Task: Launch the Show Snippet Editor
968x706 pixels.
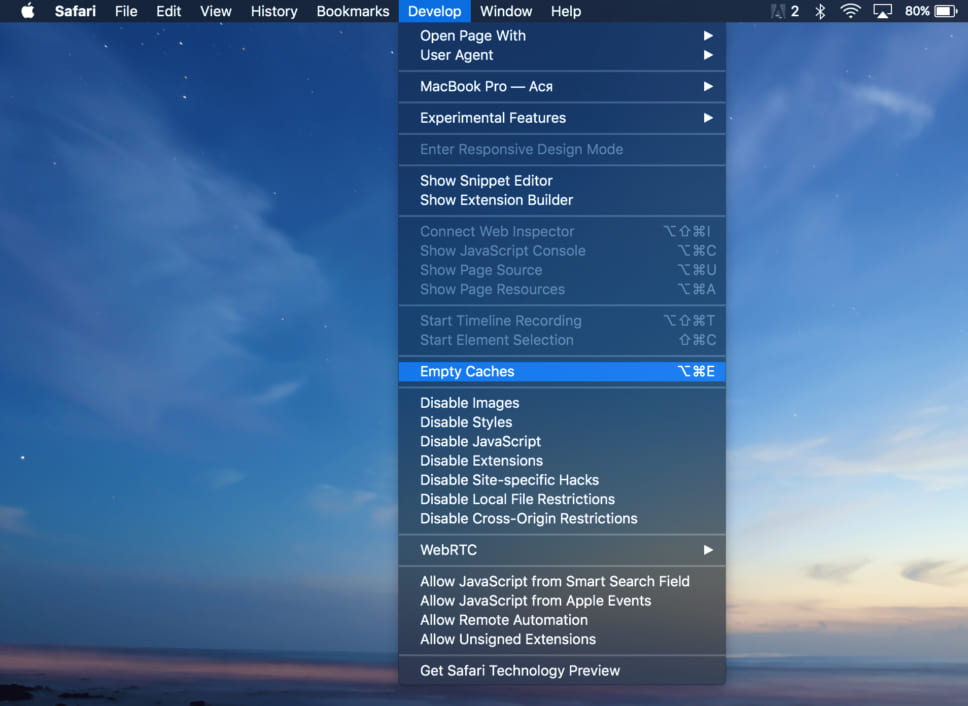Action: 486,181
